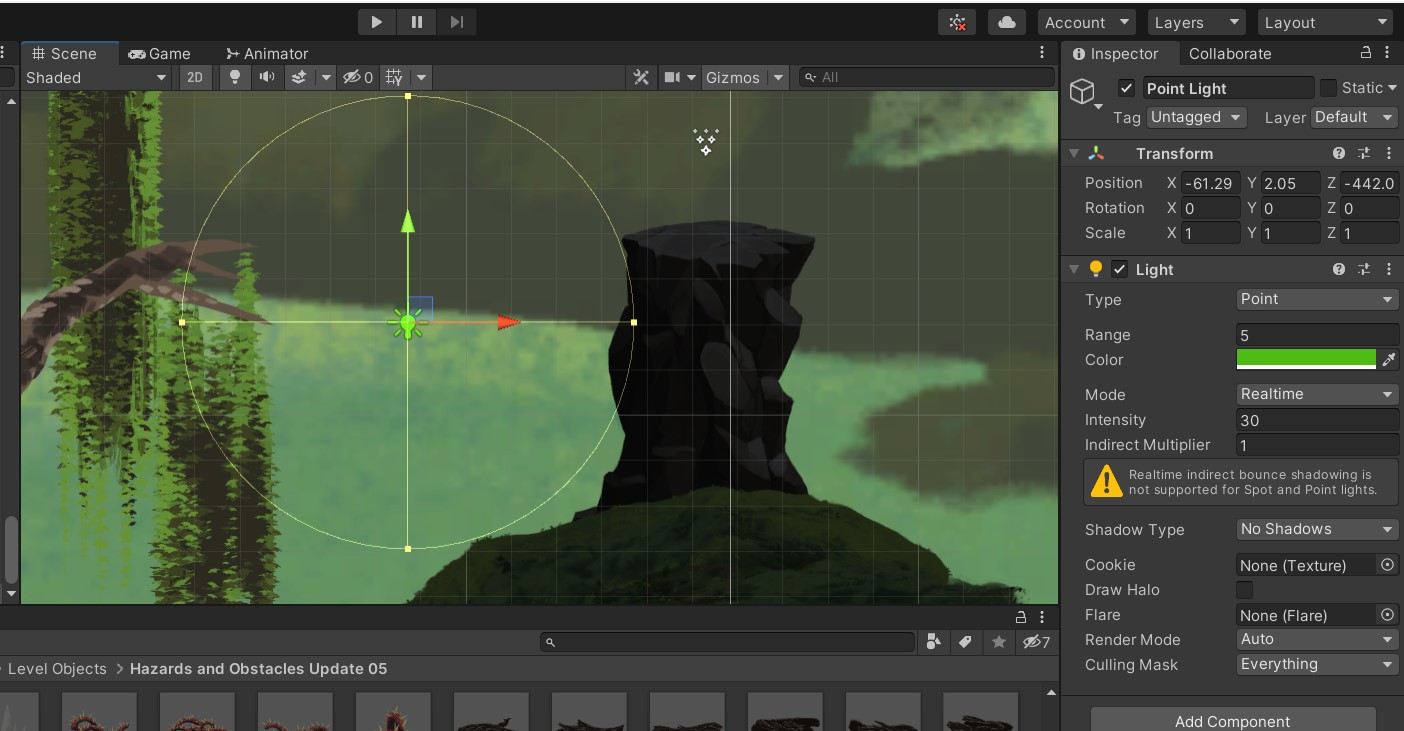The image size is (1404, 731).
Task: Open Transform component help icon
Action: tap(1339, 153)
